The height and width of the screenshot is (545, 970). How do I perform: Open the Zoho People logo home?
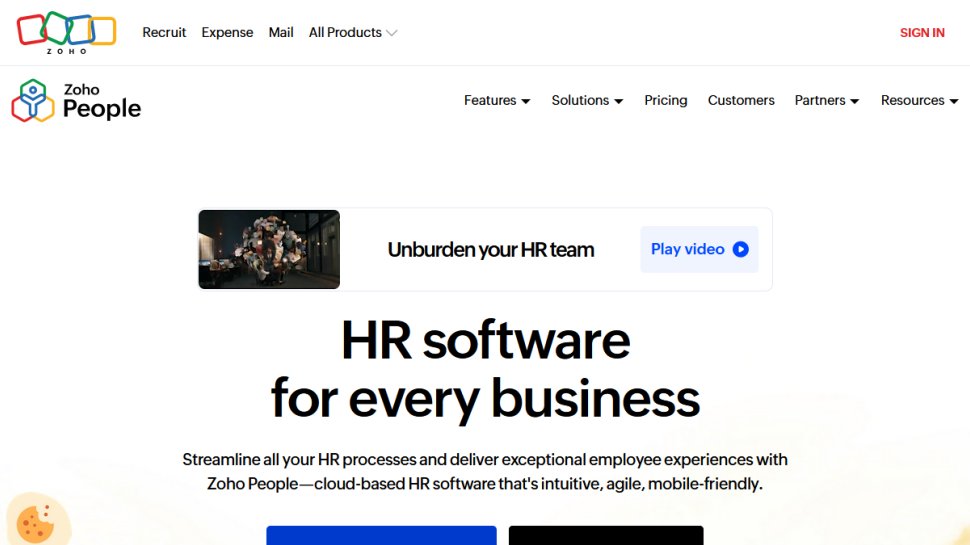pyautogui.click(x=76, y=100)
